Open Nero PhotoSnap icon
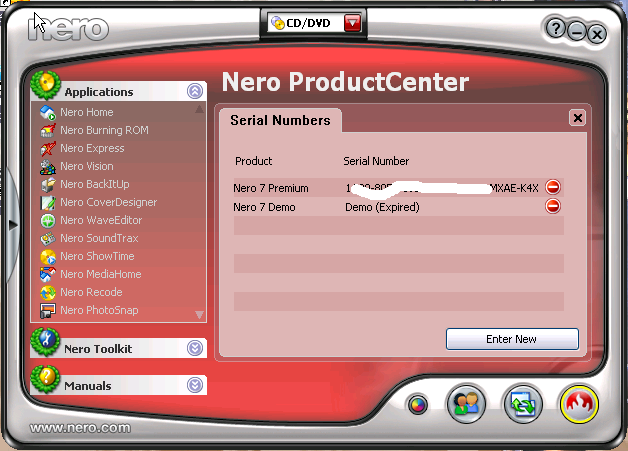Image resolution: width=628 pixels, height=451 pixels. point(48,311)
